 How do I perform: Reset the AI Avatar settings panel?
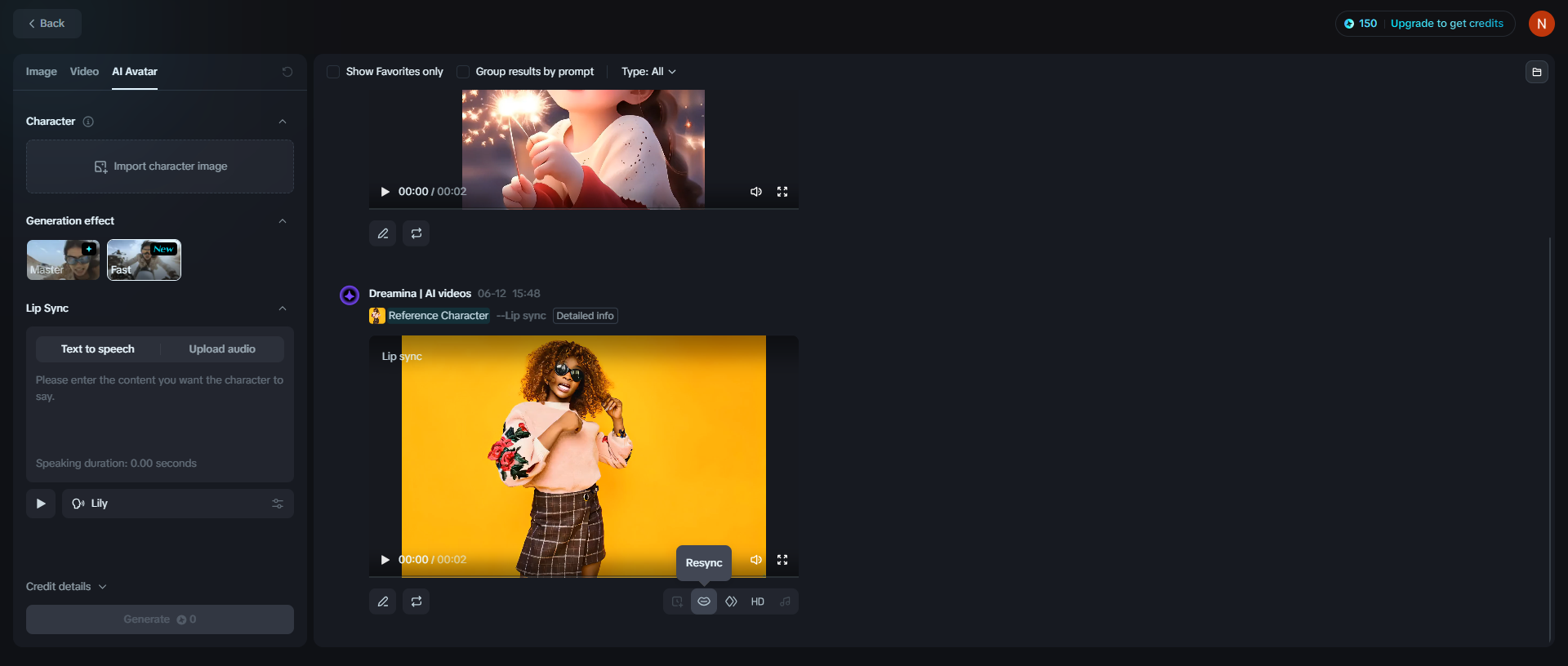tap(287, 72)
